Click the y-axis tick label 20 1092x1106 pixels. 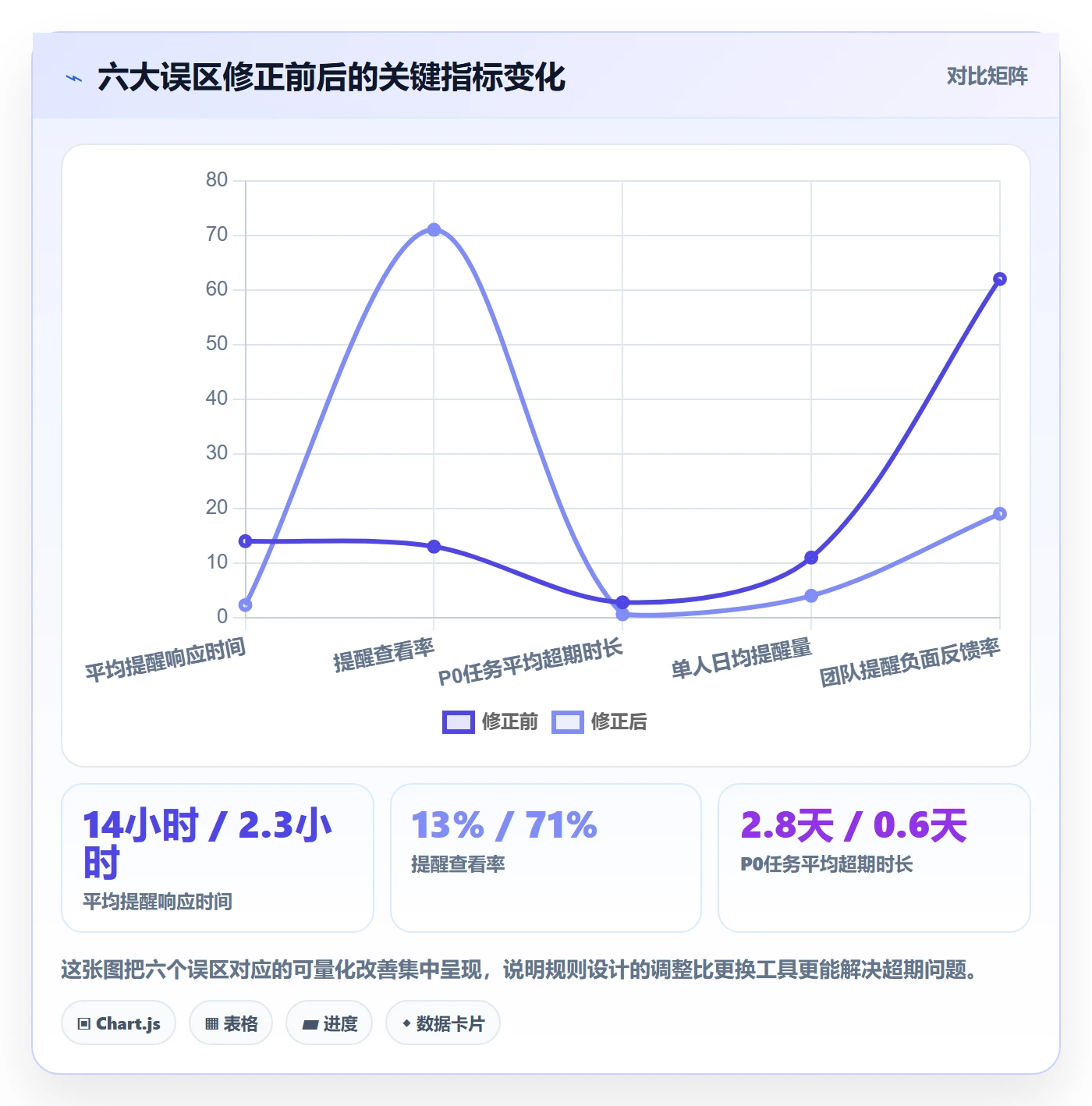(217, 508)
